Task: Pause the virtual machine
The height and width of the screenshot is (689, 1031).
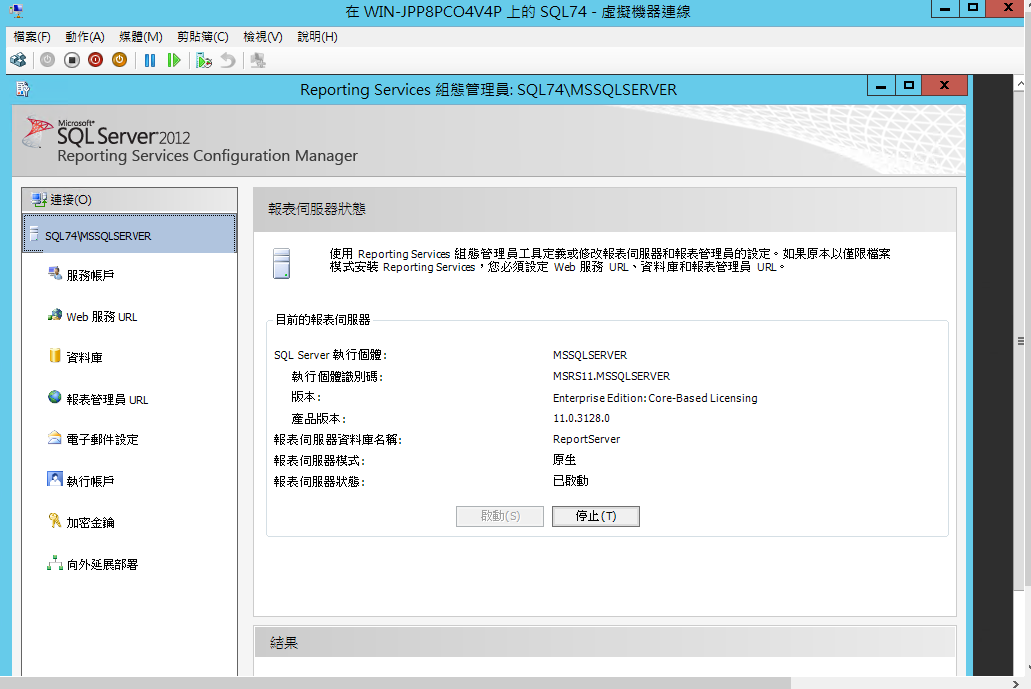Action: pyautogui.click(x=150, y=60)
